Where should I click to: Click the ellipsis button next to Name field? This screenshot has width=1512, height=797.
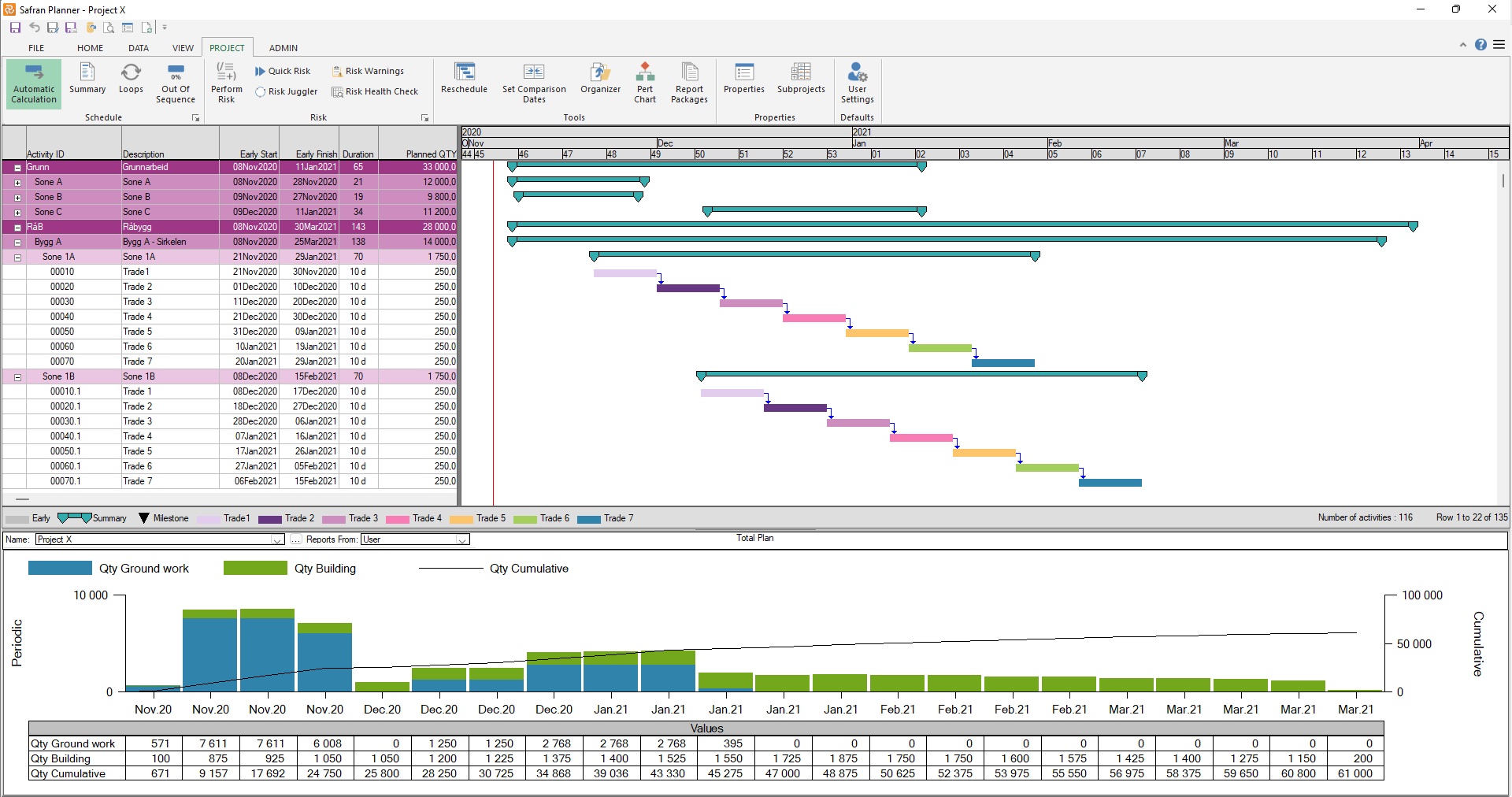[x=295, y=539]
